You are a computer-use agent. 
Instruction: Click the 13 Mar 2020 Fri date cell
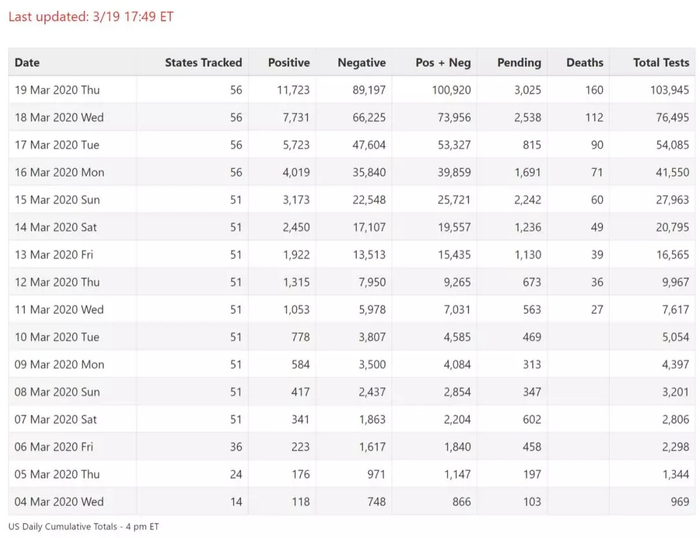[54, 255]
